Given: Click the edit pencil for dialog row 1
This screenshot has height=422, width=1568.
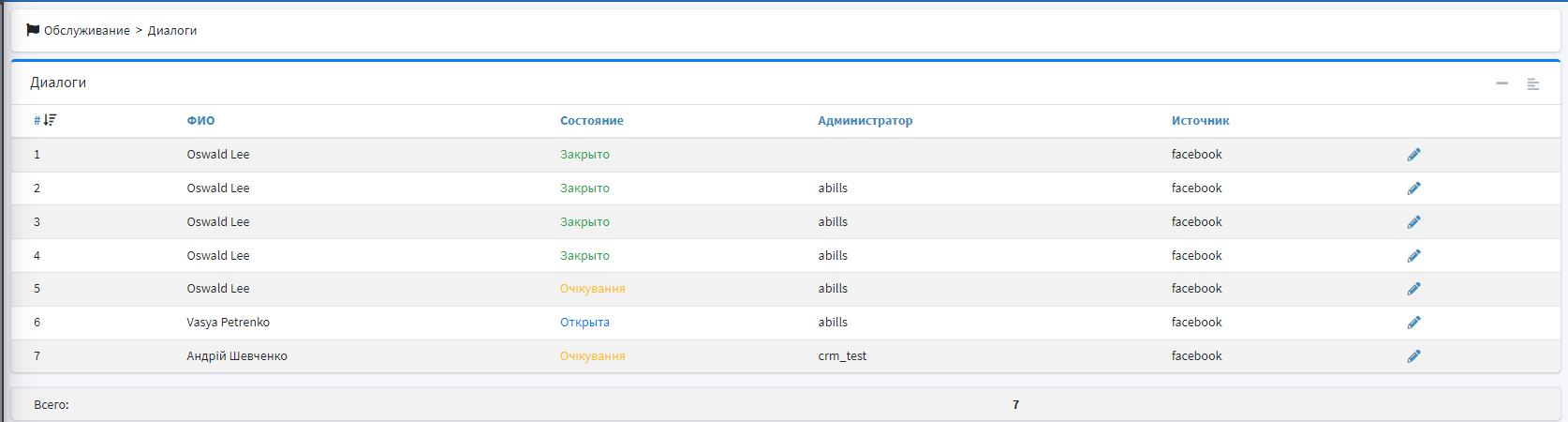Looking at the screenshot, I should (x=1413, y=155).
